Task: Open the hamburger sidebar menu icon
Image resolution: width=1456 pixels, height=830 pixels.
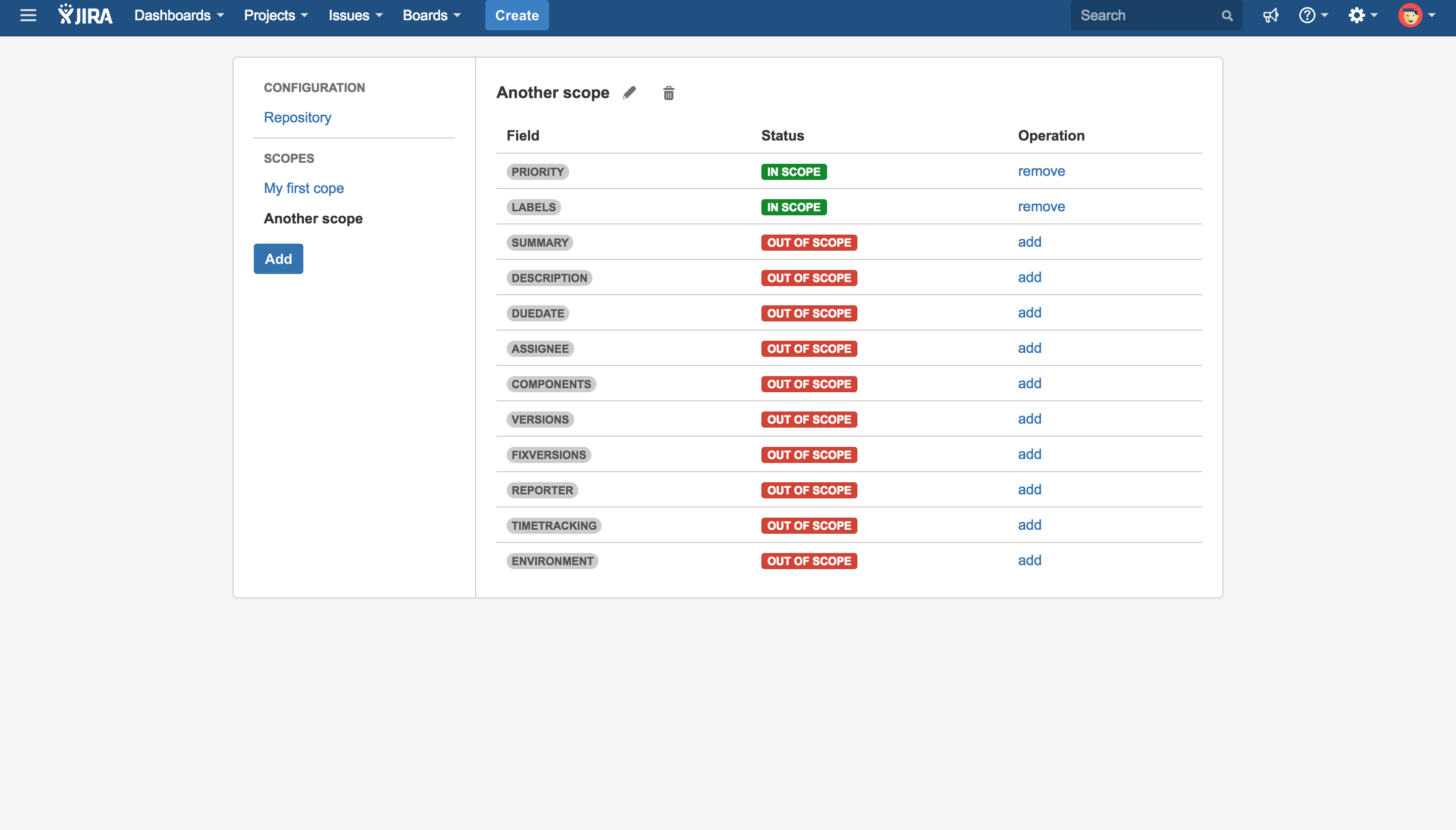Action: [x=28, y=15]
